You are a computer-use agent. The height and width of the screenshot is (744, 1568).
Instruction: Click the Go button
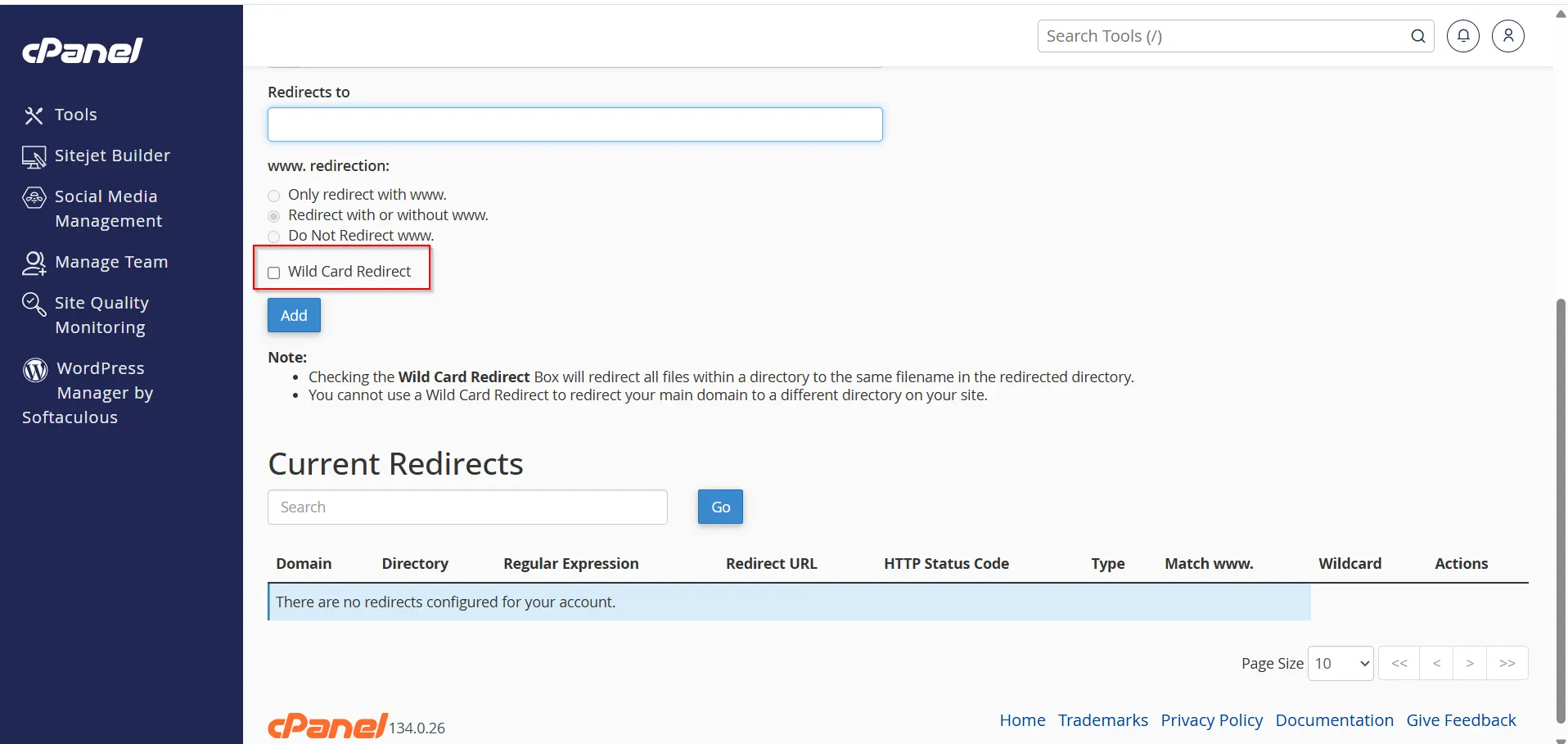pyautogui.click(x=720, y=507)
